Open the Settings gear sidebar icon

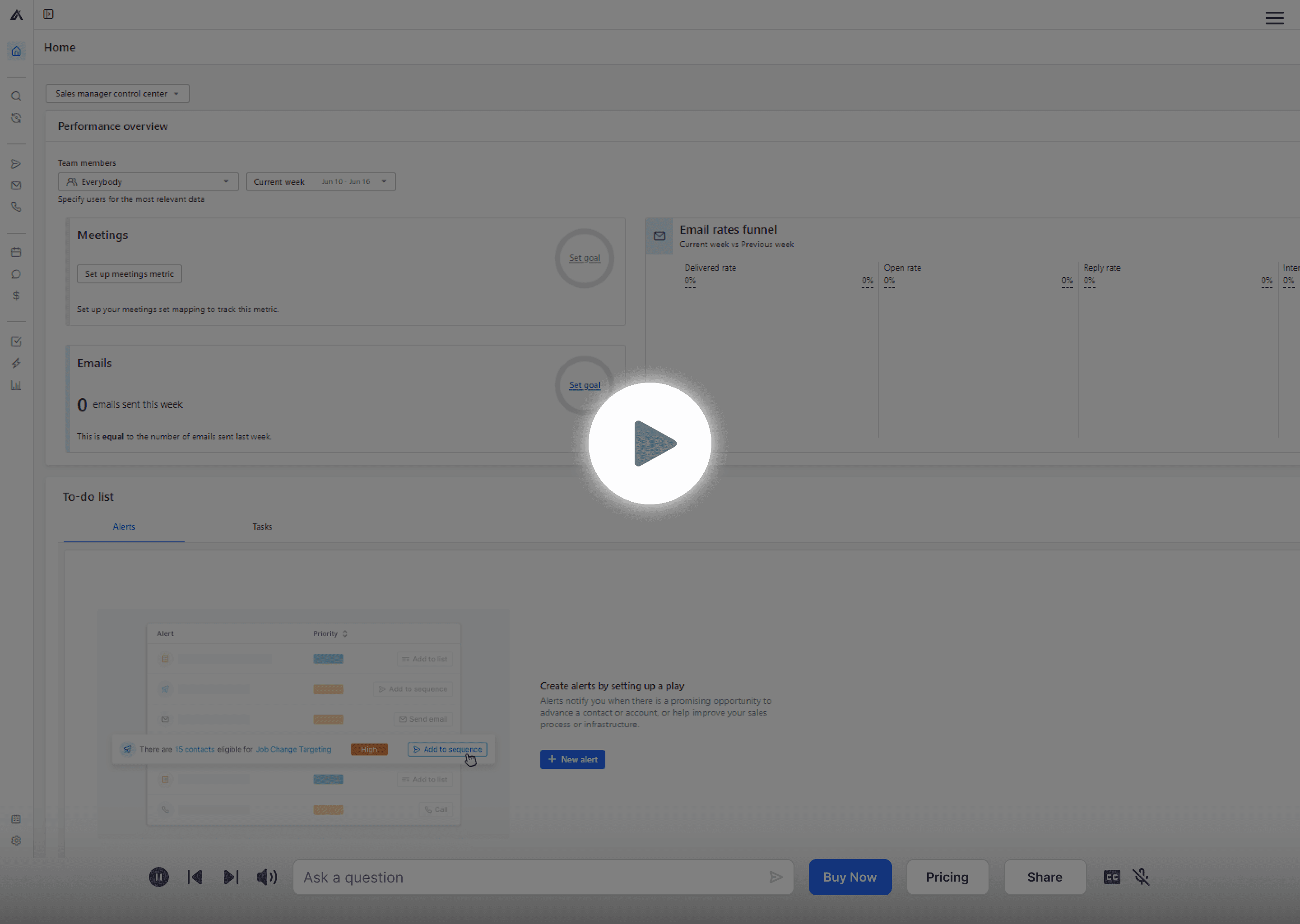[x=17, y=841]
